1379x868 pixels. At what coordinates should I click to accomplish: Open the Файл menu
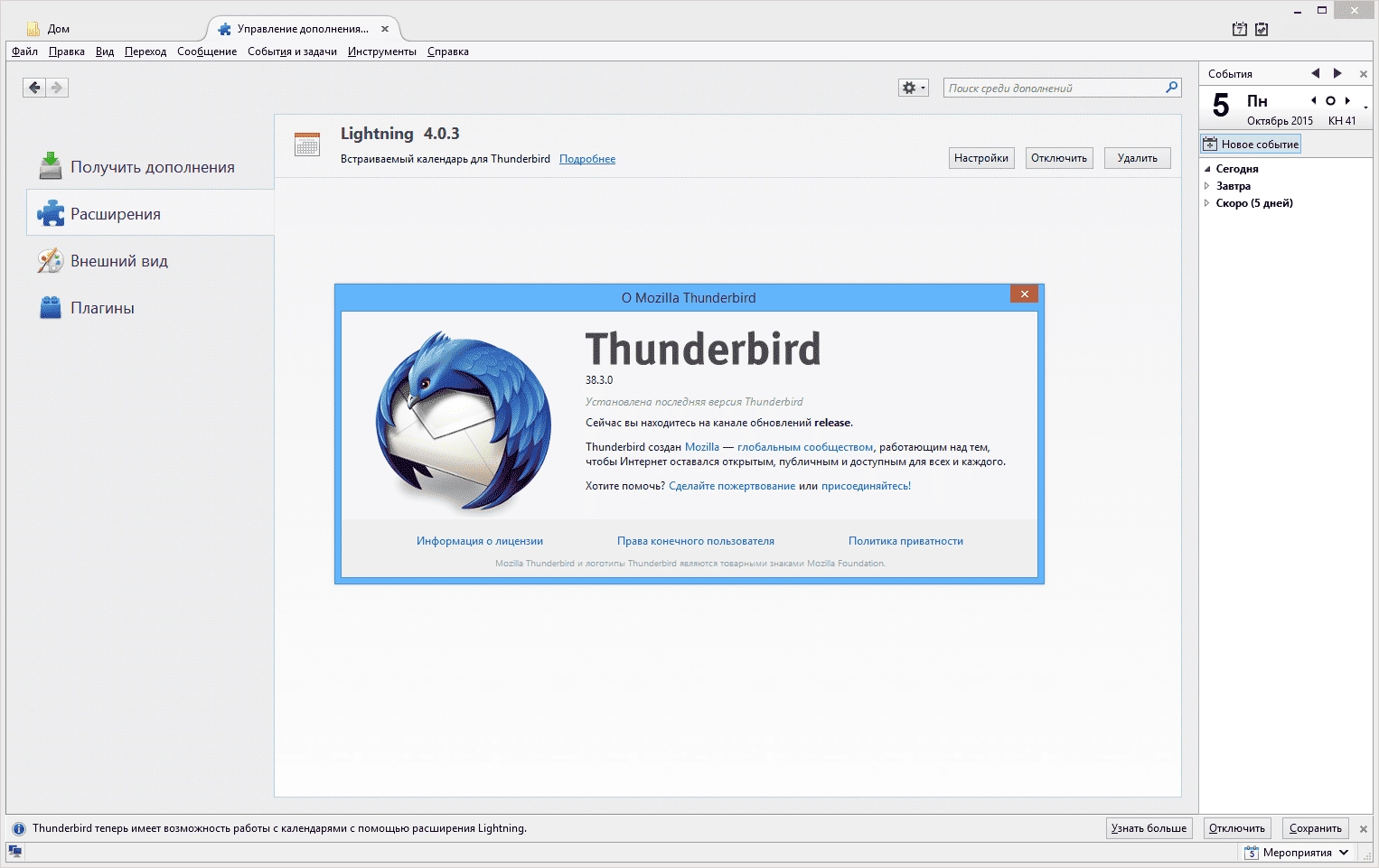[x=24, y=51]
